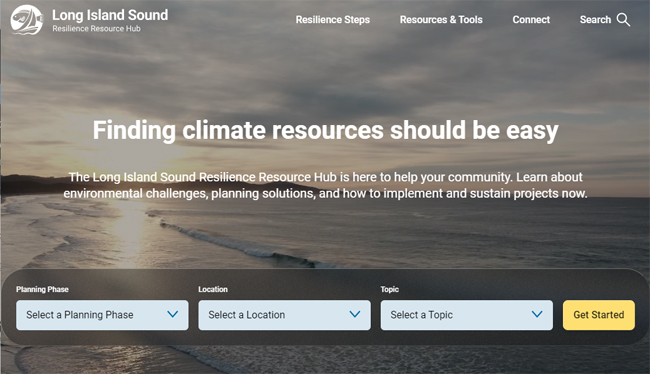Screen dimensions: 650x374
Task: Click the Finding climate resources should be easy heading
Action: [325, 131]
